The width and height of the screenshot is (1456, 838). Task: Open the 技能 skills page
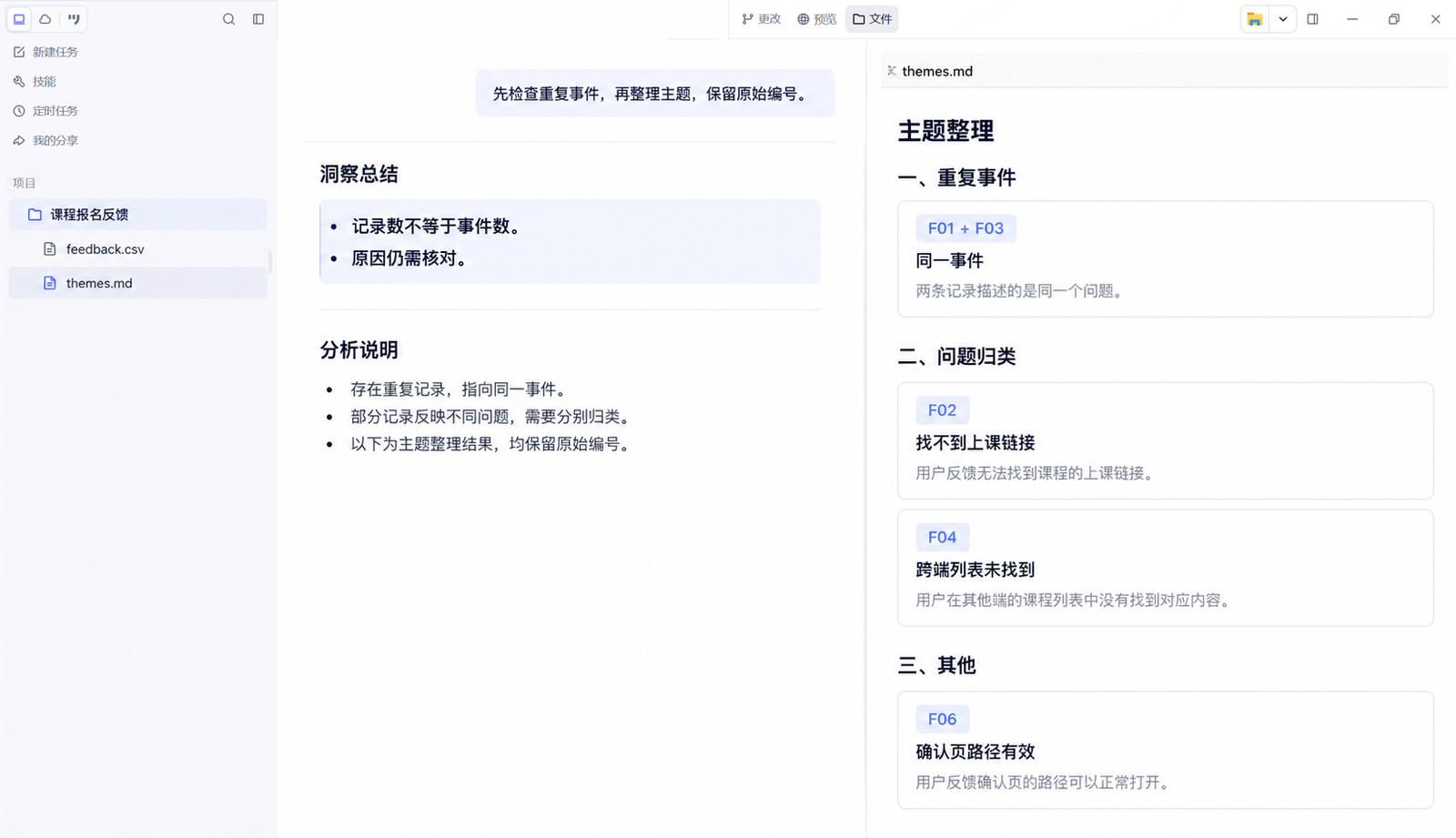pyautogui.click(x=35, y=81)
